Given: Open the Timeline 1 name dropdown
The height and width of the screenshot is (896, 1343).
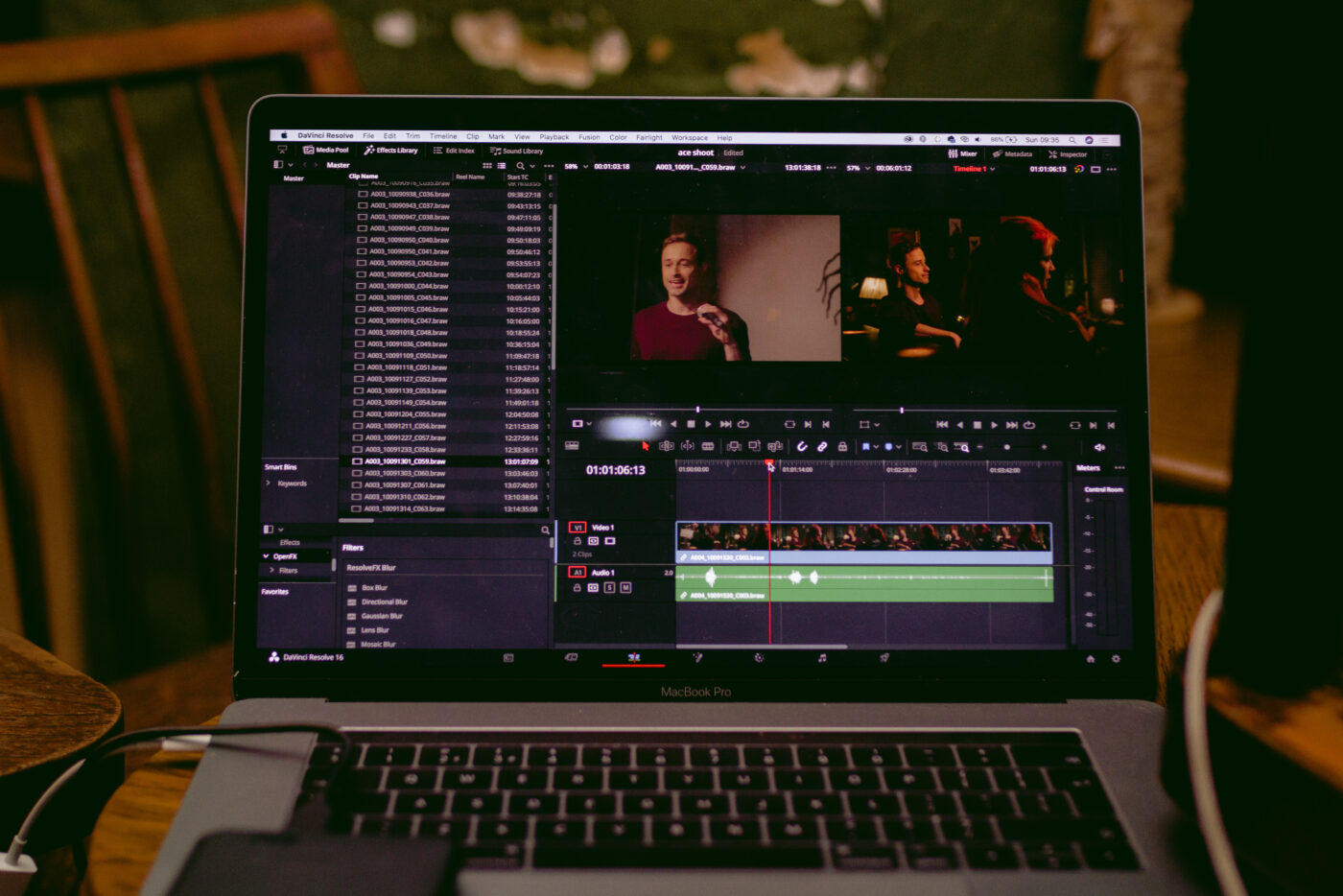Looking at the screenshot, I should 993,169.
